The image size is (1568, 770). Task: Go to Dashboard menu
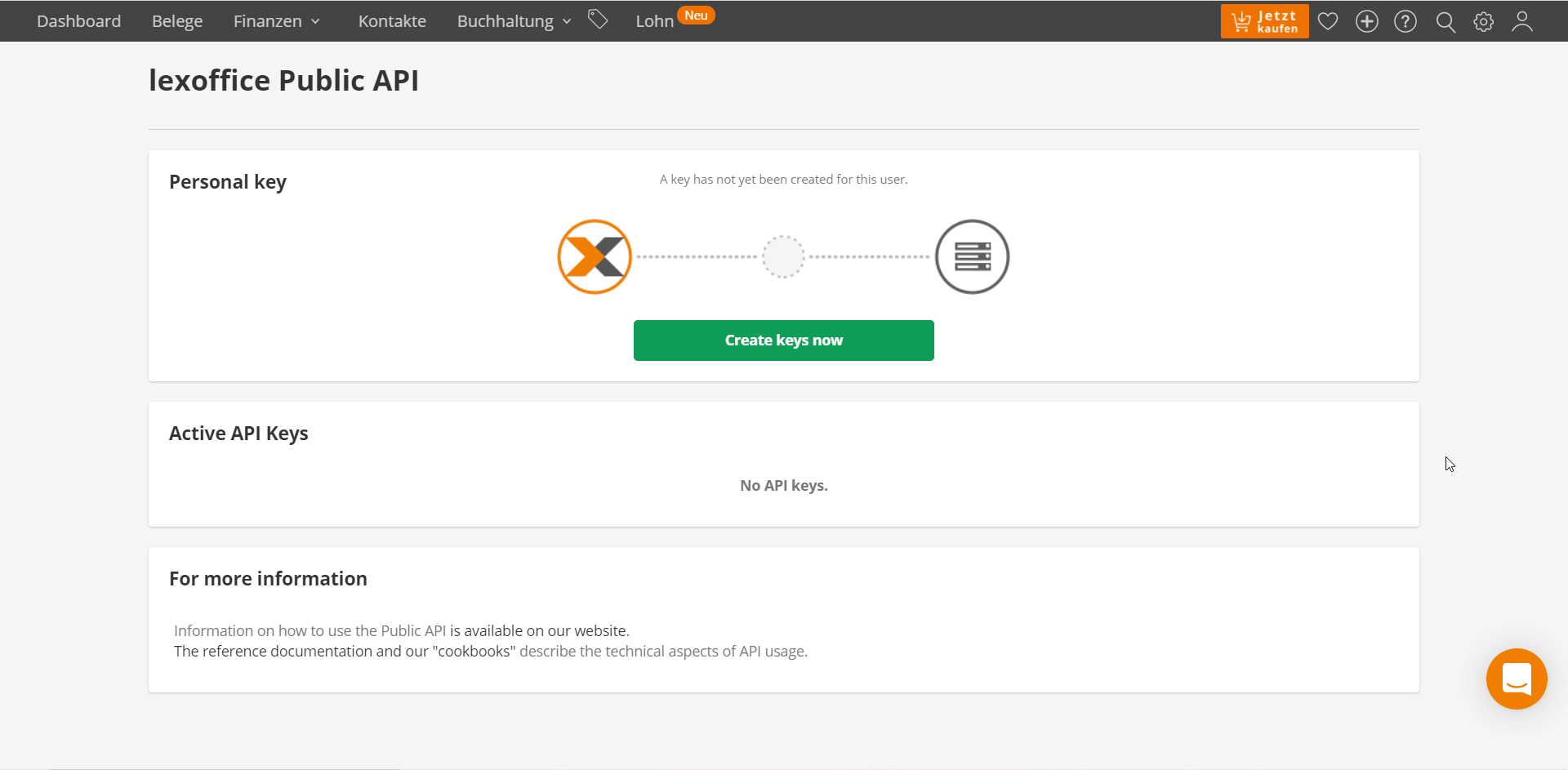(78, 21)
